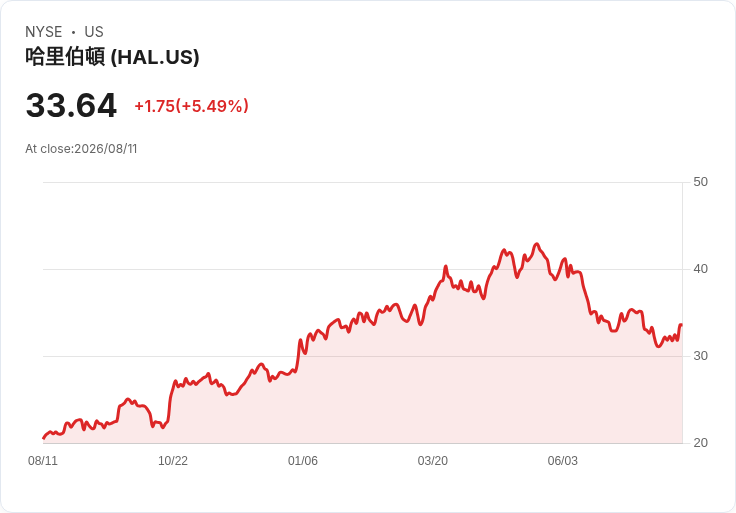Viewport: 736px width, 513px height.
Task: Click the 03/20 x-axis date label
Action: [x=433, y=460]
